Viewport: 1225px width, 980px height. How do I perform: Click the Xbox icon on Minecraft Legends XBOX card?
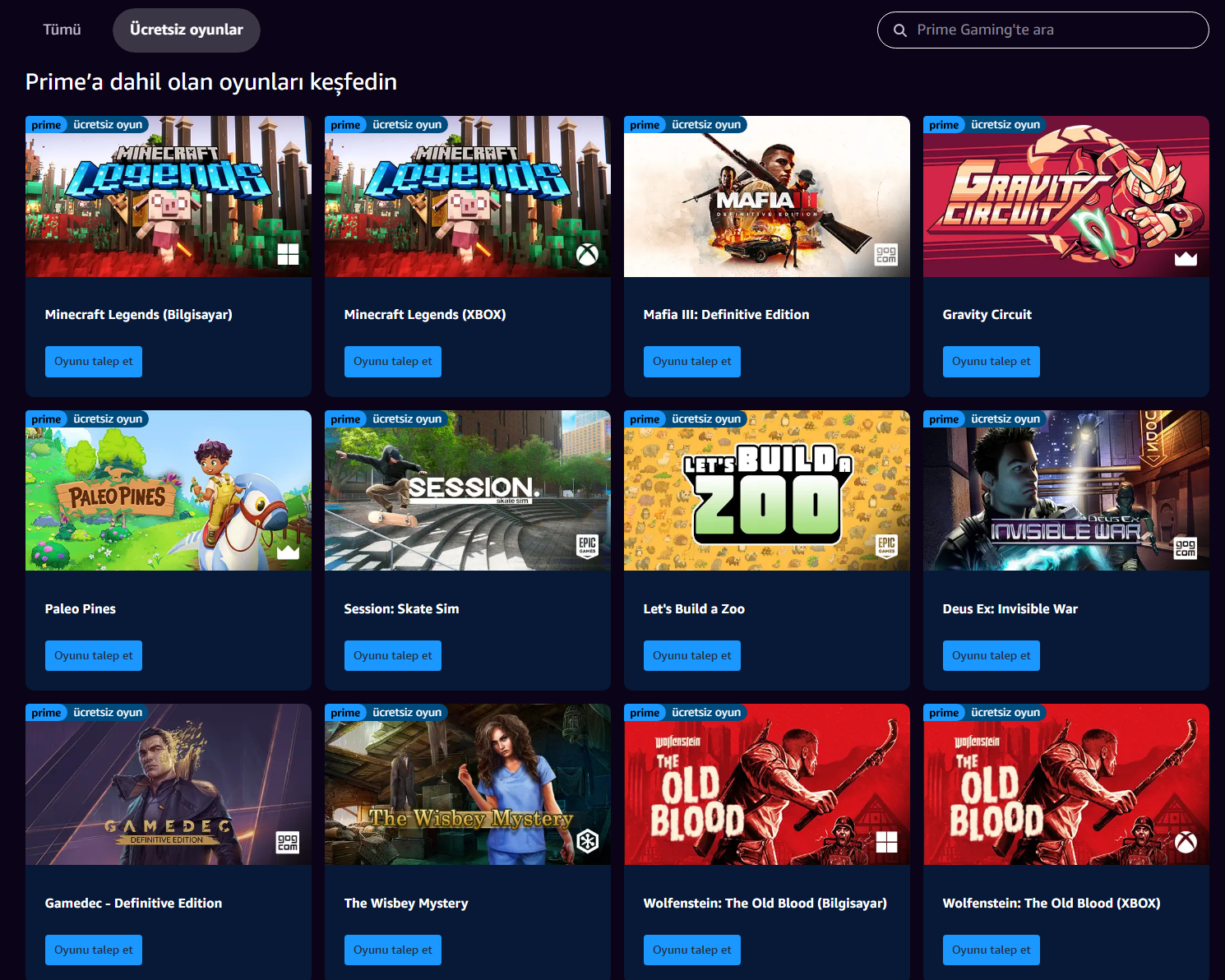pos(587,255)
